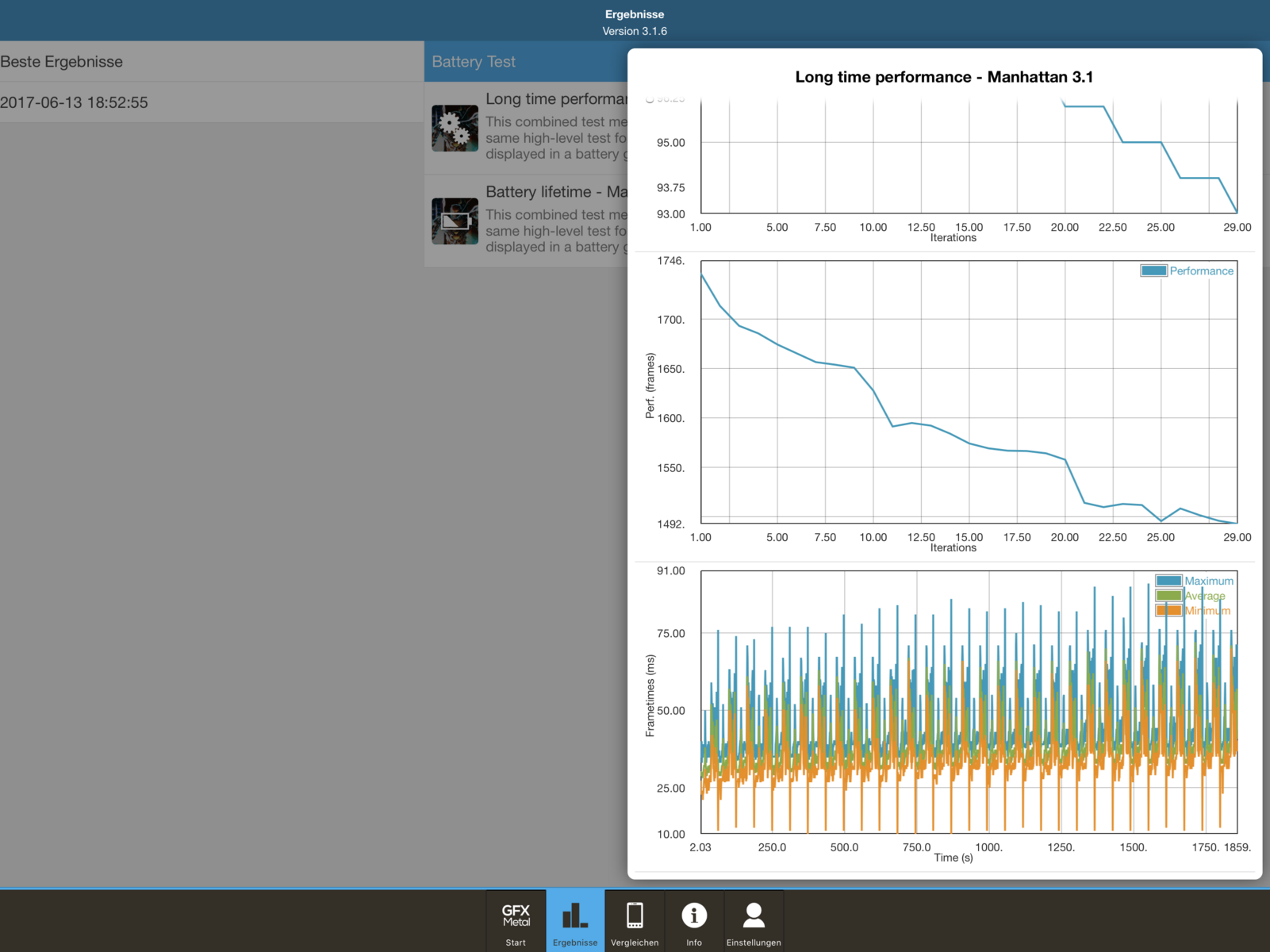The image size is (1270, 952).
Task: Select the Battery lifetime test title
Action: 556,192
